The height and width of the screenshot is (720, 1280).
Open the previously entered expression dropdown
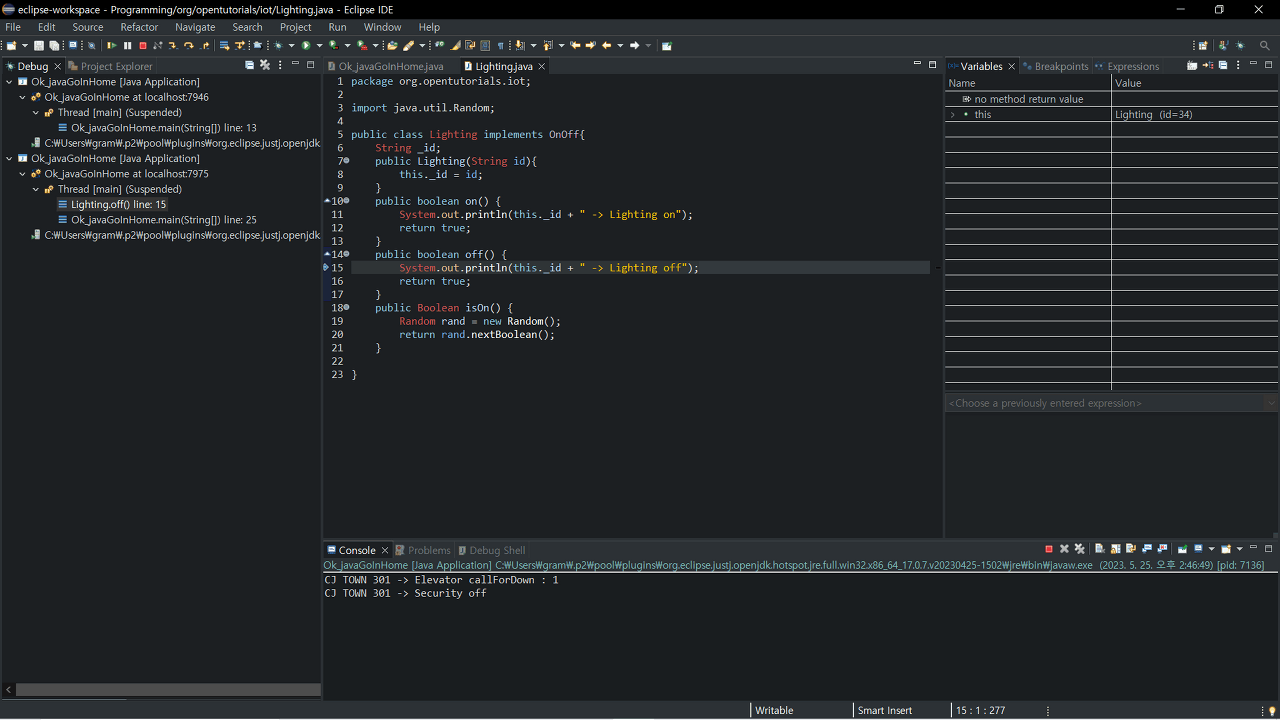point(1270,403)
